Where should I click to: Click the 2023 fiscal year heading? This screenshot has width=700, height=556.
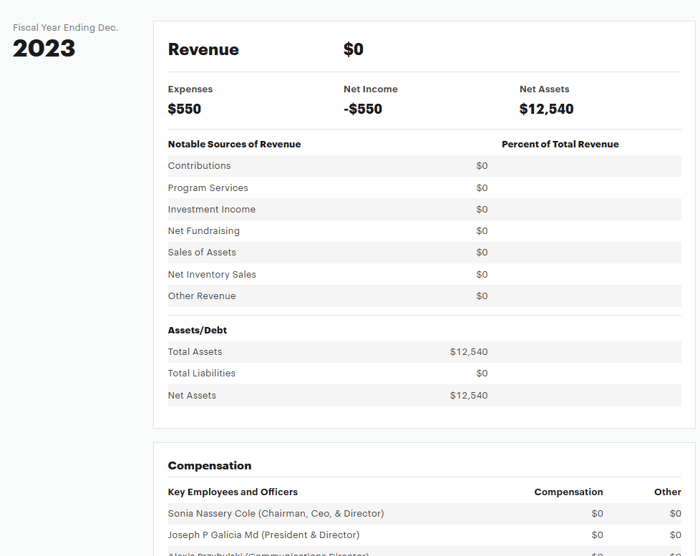pos(44,49)
